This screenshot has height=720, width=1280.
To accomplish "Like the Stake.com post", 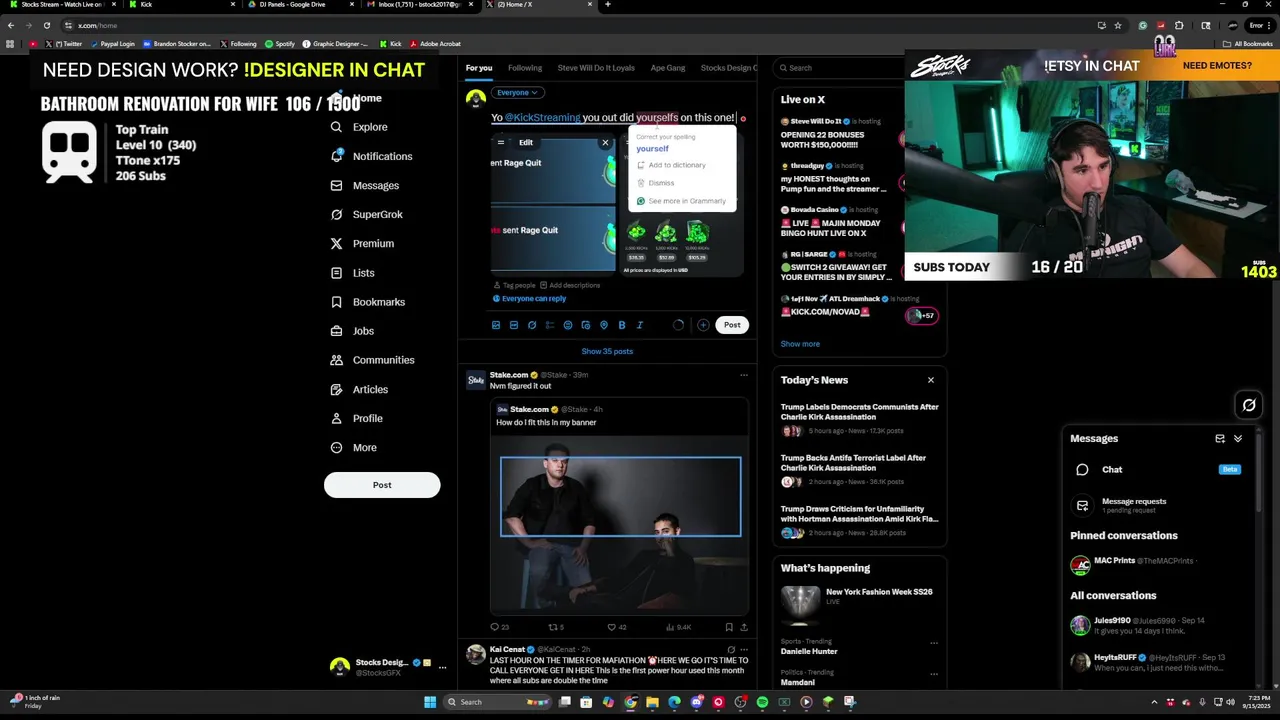I will click(616, 627).
